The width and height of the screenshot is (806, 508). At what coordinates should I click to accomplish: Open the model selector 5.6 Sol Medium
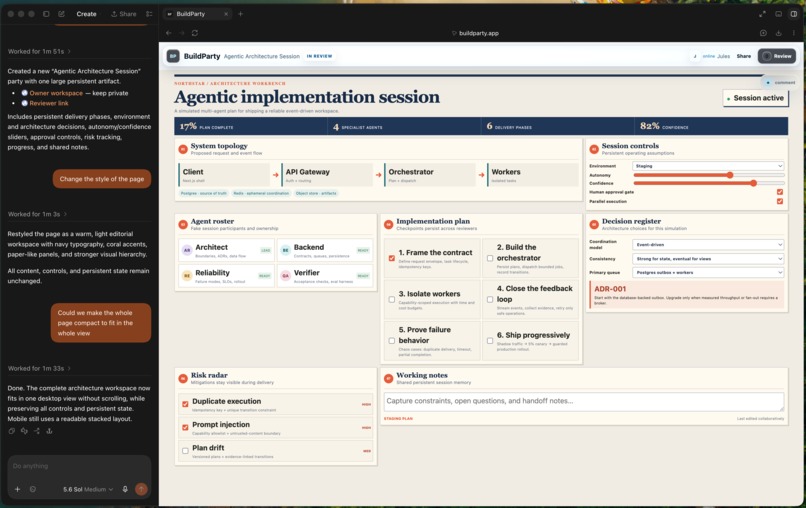tap(88, 489)
